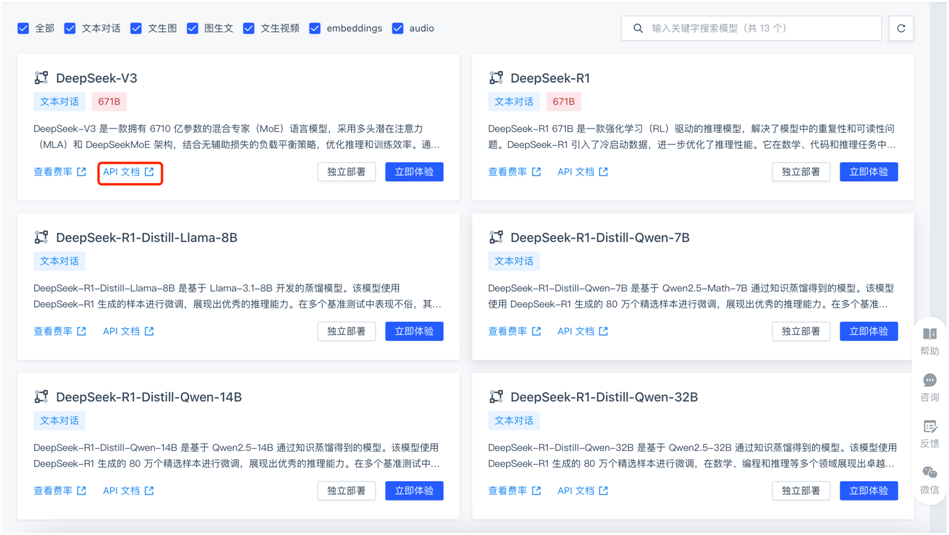Click the DeepSeek-V3 title
949x535 pixels.
click(97, 78)
